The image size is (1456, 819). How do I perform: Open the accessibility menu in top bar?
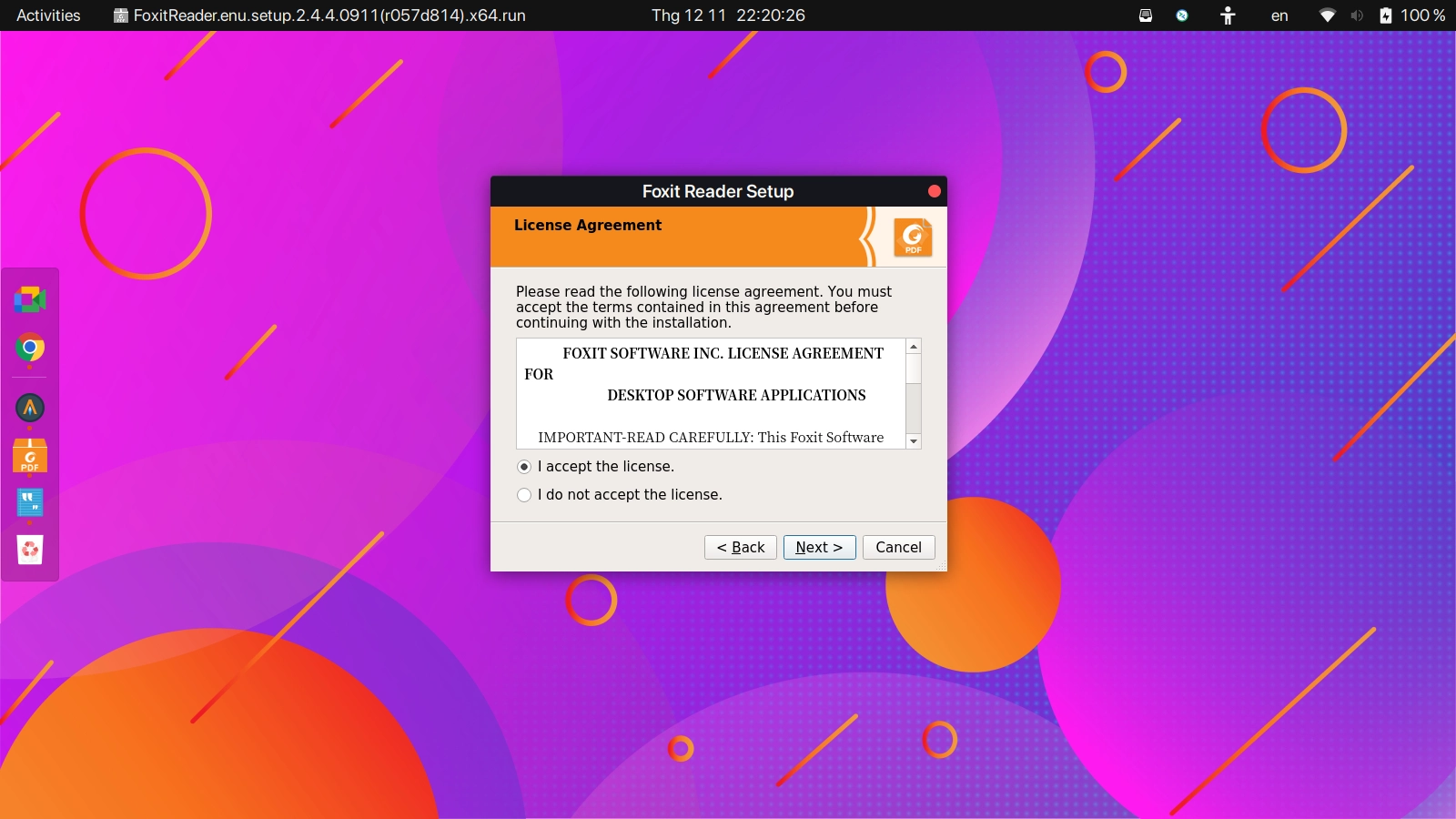tap(1228, 15)
